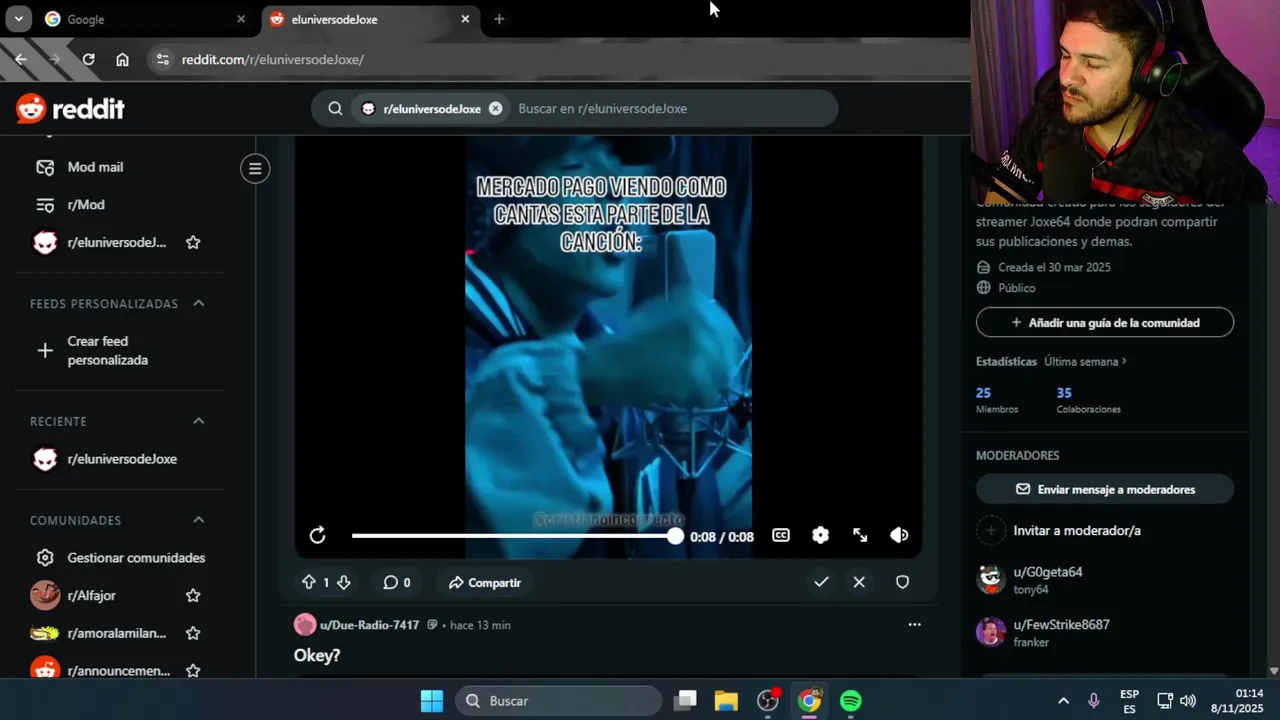Mute the video volume
The width and height of the screenshot is (1280, 720).
point(899,536)
